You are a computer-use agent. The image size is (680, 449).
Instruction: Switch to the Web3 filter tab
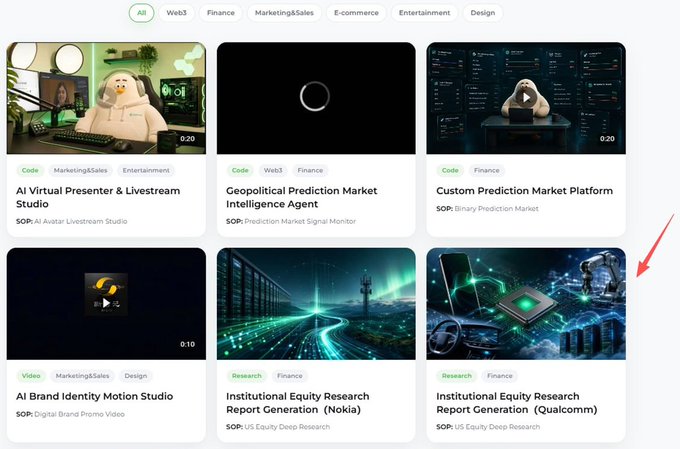tap(177, 13)
